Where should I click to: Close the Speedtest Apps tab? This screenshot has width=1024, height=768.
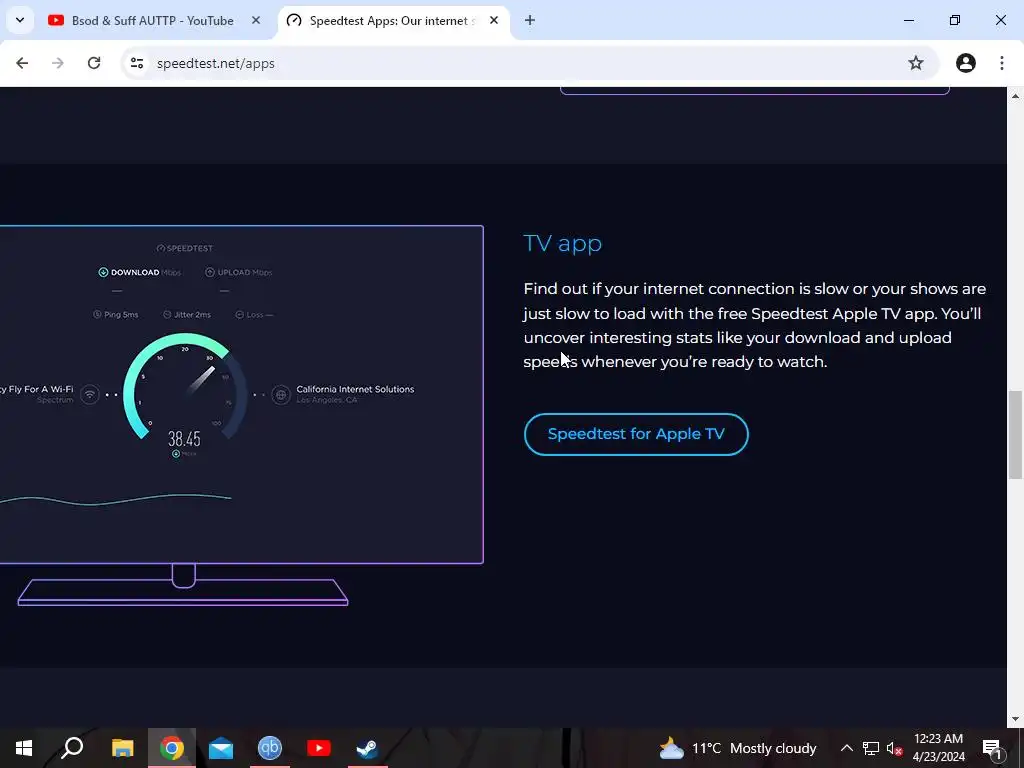tap(494, 21)
